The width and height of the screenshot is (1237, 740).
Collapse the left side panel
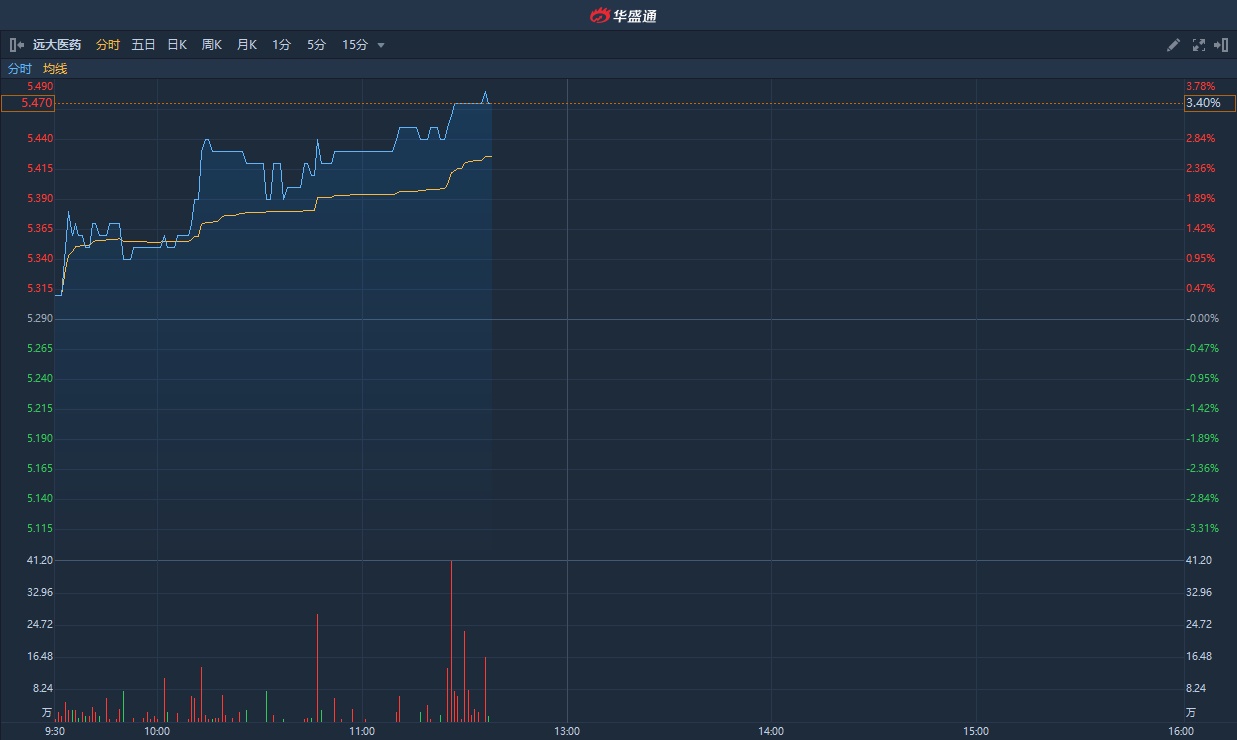[16, 45]
